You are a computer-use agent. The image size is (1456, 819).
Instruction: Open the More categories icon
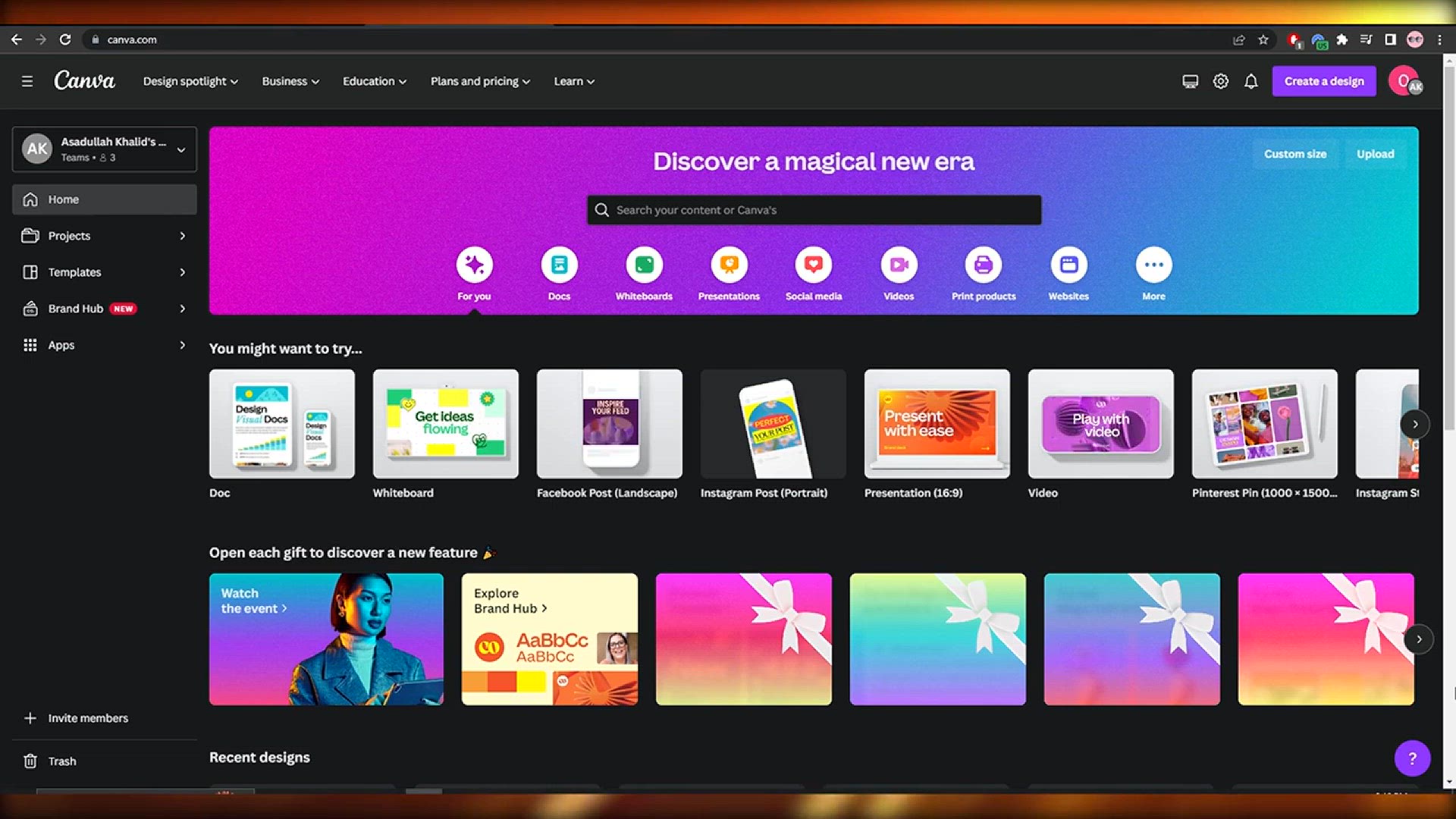pyautogui.click(x=1154, y=265)
